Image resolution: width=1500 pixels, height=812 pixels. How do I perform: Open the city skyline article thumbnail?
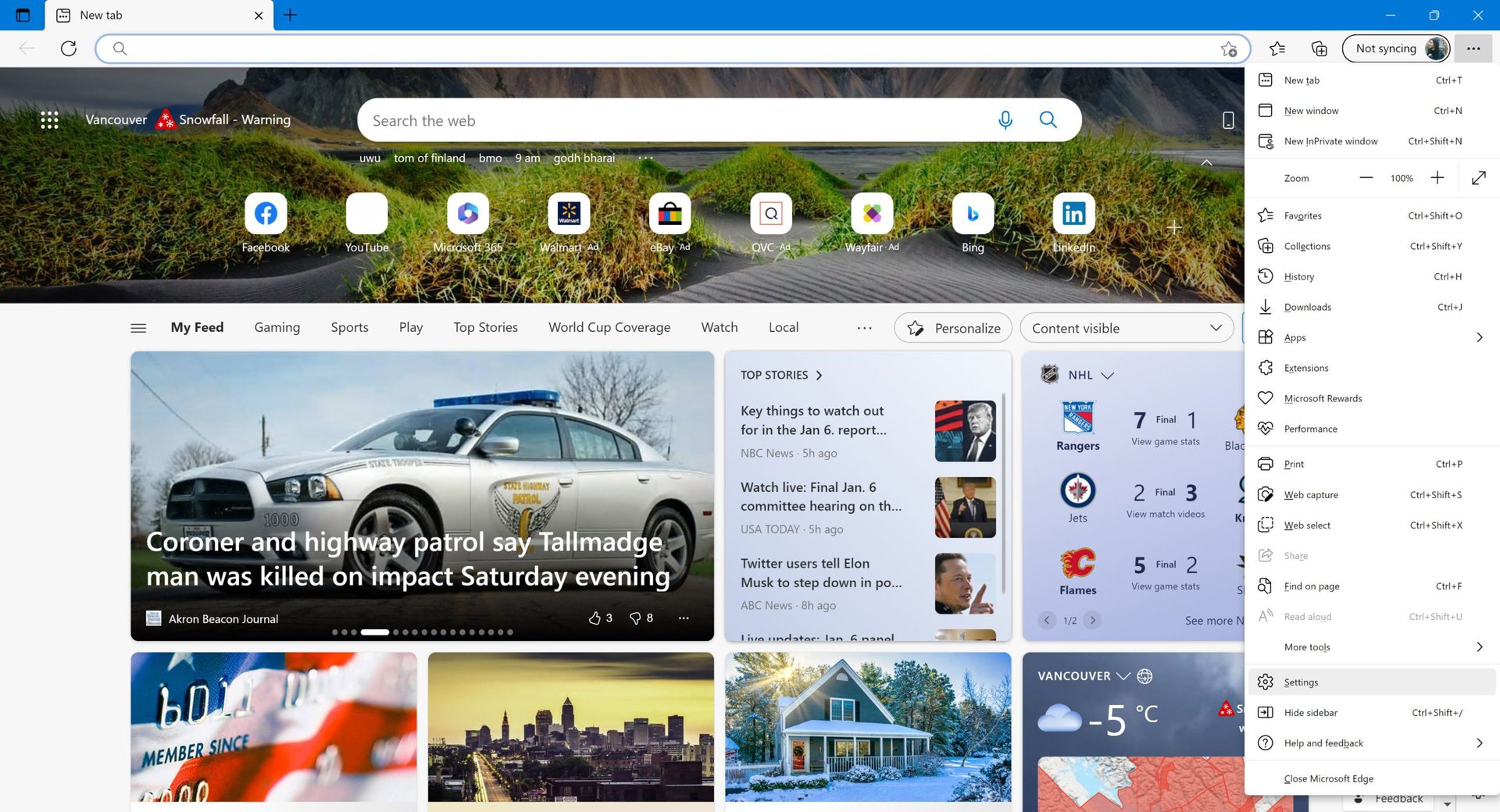tap(571, 727)
